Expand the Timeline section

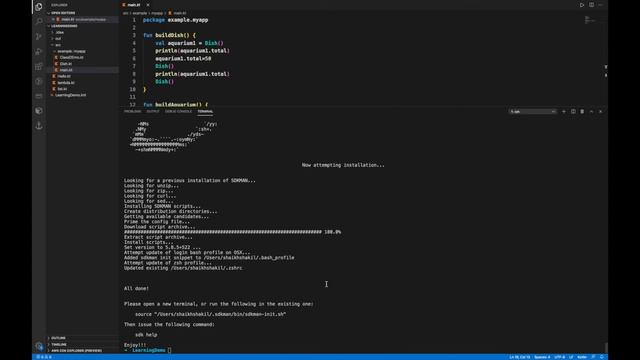59,344
